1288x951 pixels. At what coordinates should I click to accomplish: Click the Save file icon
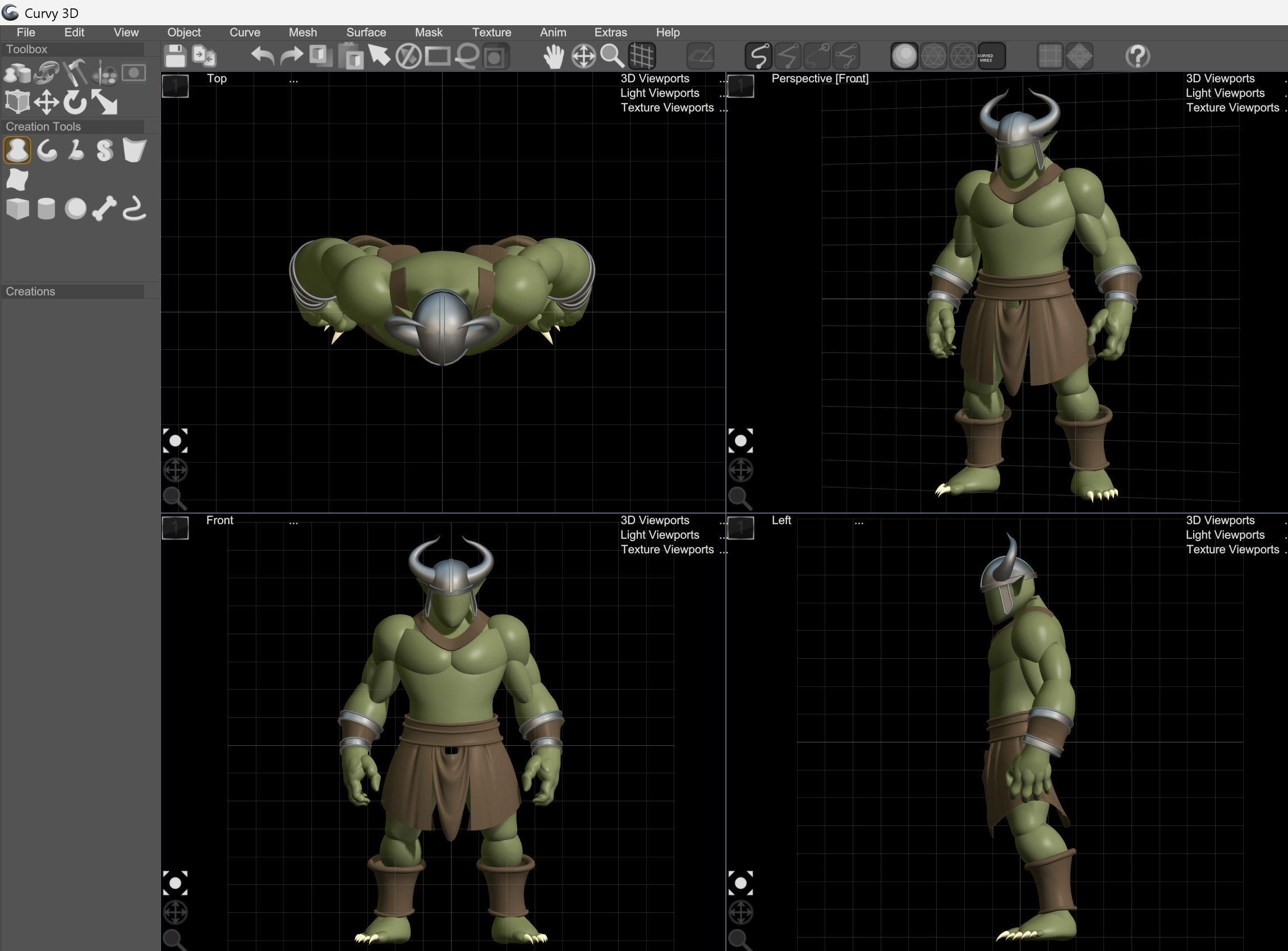[x=175, y=56]
